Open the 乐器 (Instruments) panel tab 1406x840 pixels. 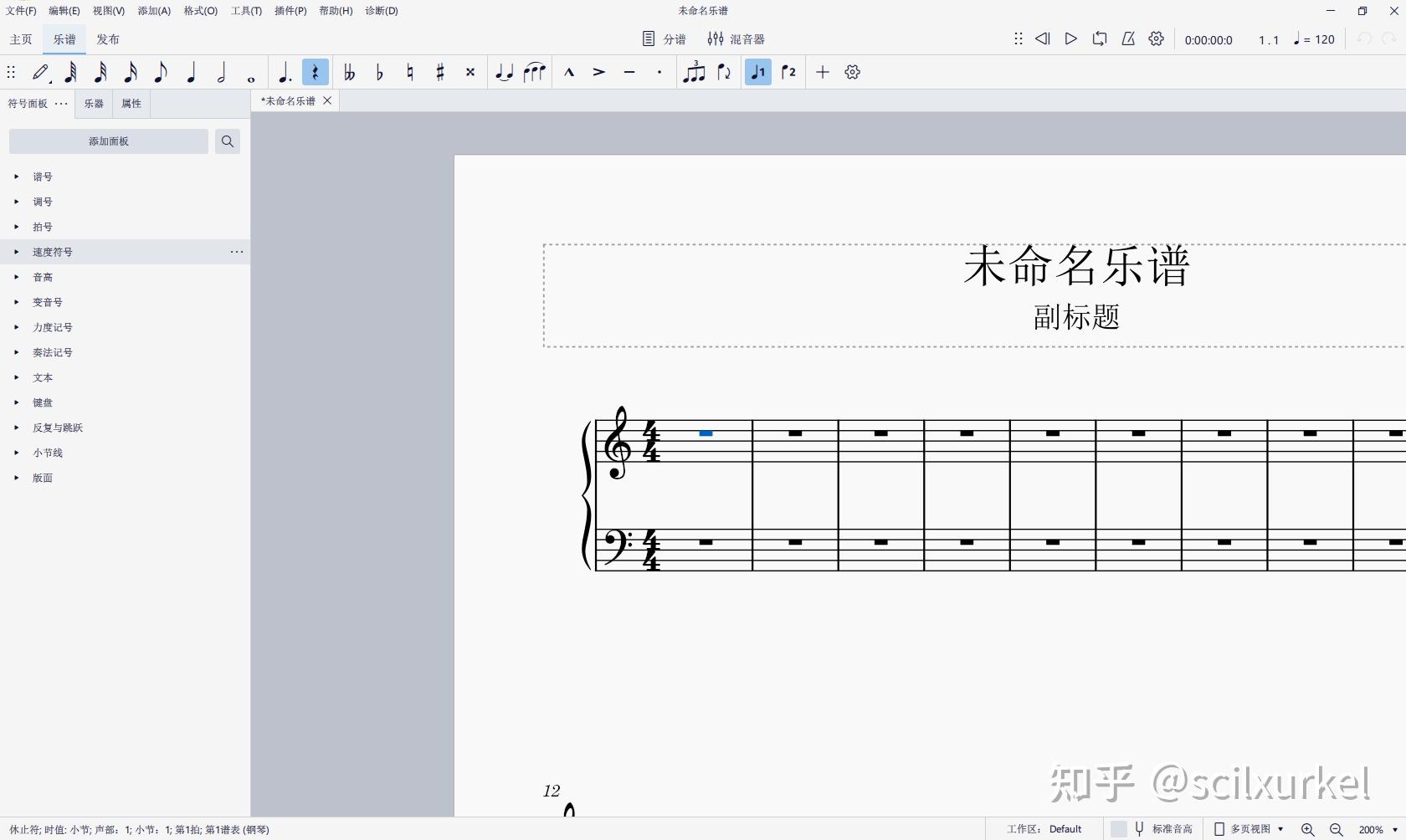(94, 104)
